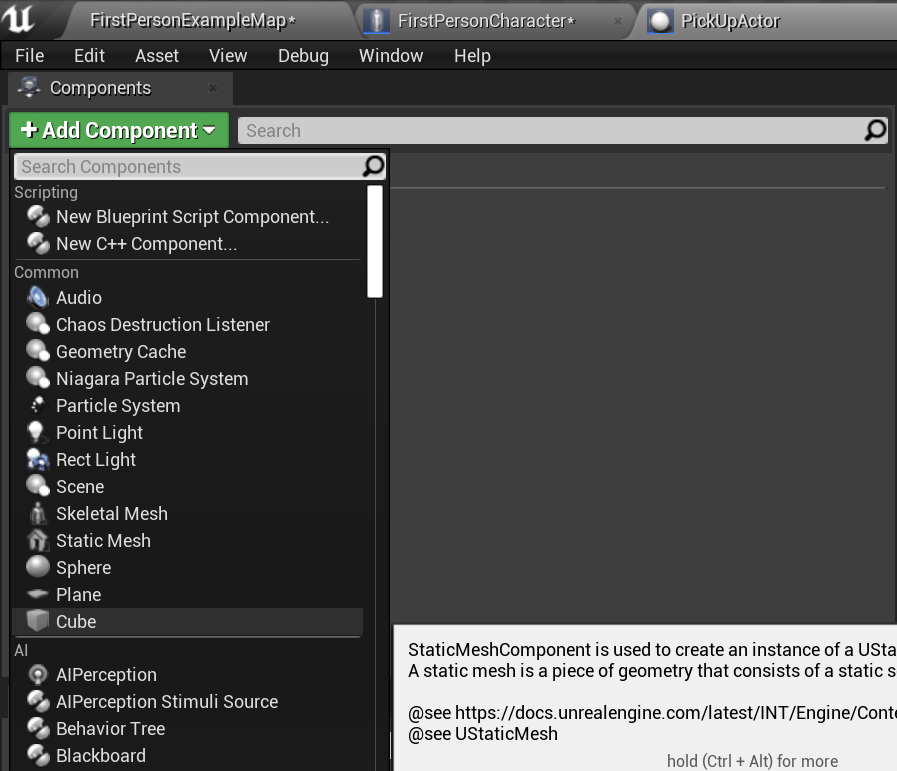Open the Window menu
This screenshot has width=897, height=771.
click(391, 55)
